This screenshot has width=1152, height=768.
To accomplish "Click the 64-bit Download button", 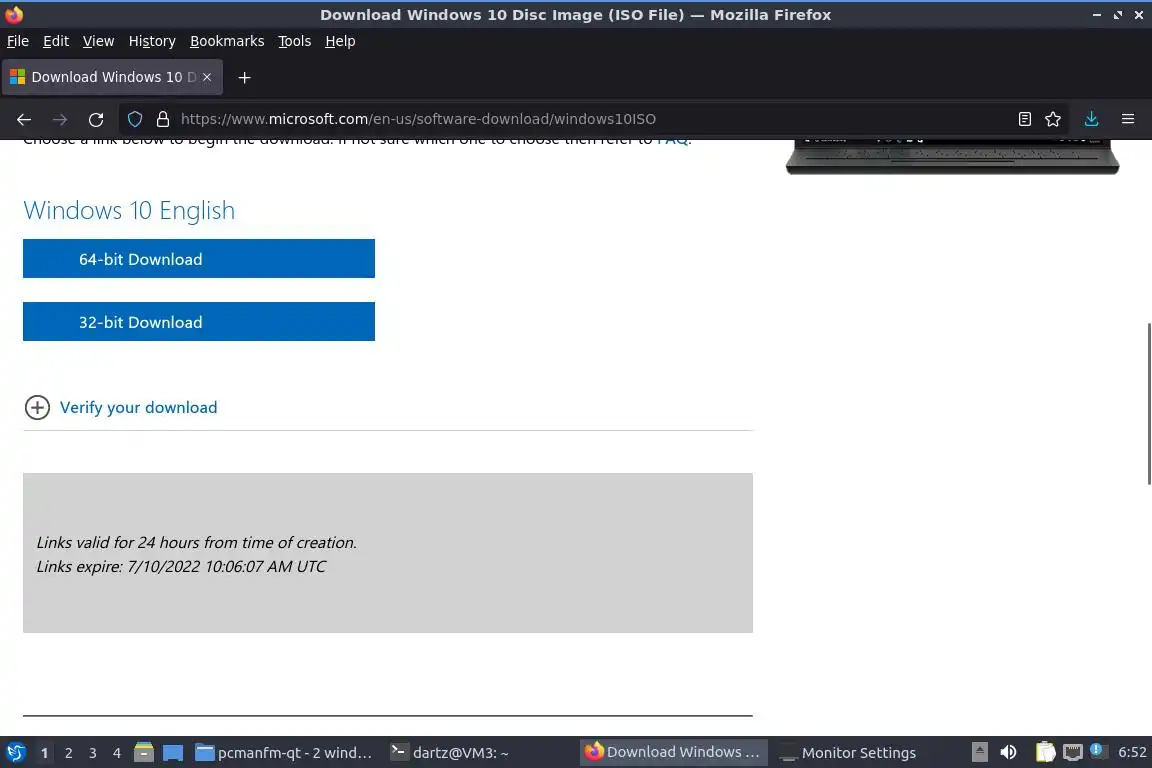I will (198, 259).
